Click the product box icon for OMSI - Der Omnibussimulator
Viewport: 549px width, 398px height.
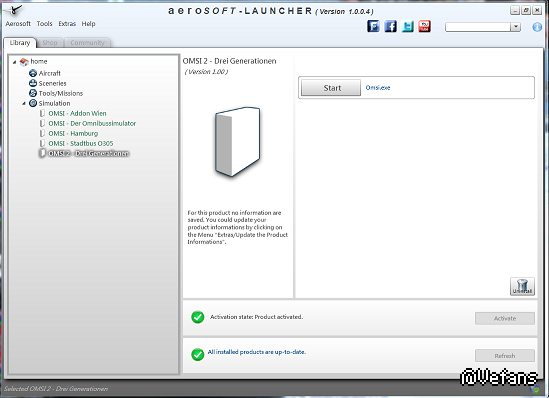(x=42, y=124)
